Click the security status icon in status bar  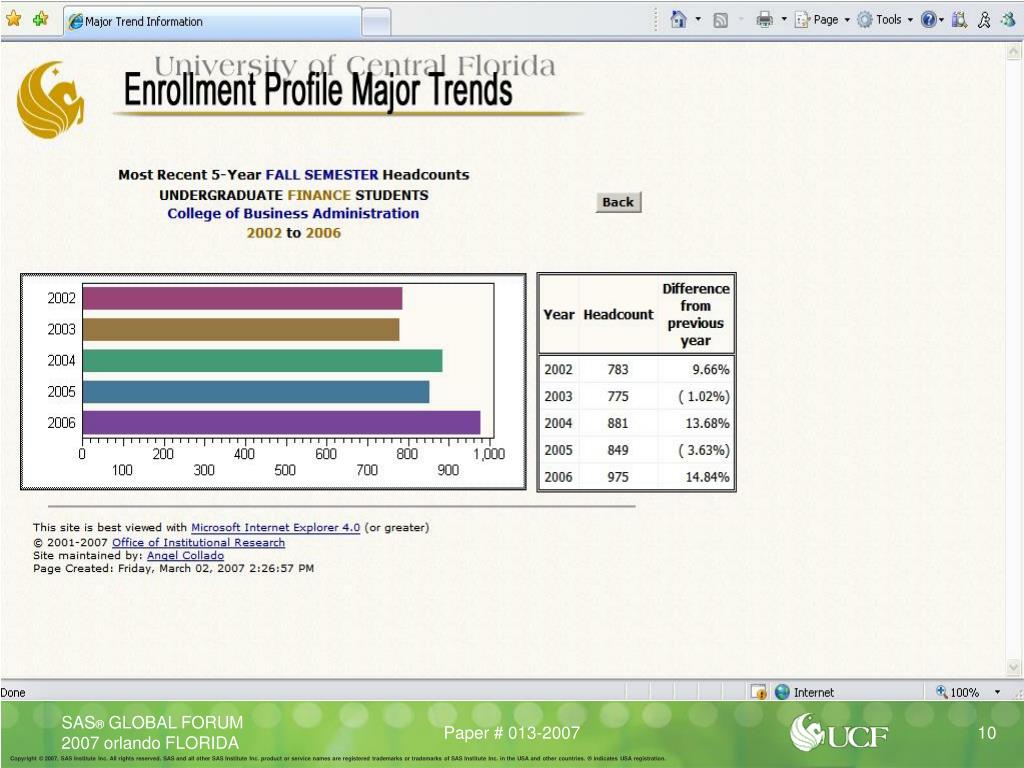click(759, 692)
